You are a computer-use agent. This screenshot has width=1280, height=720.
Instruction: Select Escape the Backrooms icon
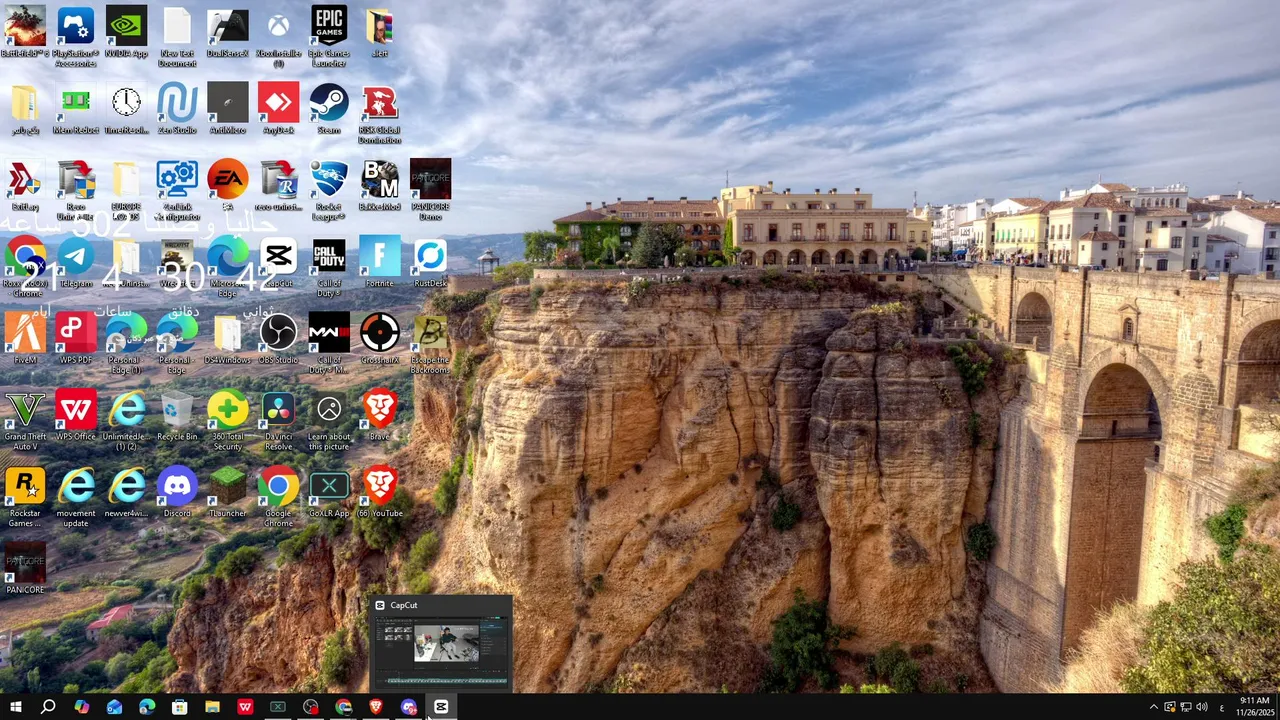(x=430, y=344)
